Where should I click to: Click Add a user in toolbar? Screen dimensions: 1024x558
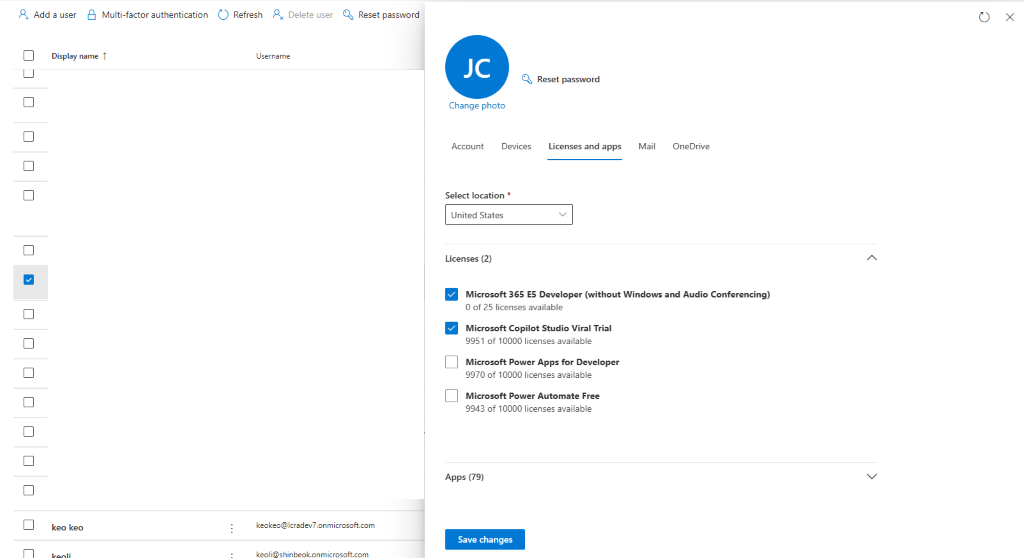(55, 14)
